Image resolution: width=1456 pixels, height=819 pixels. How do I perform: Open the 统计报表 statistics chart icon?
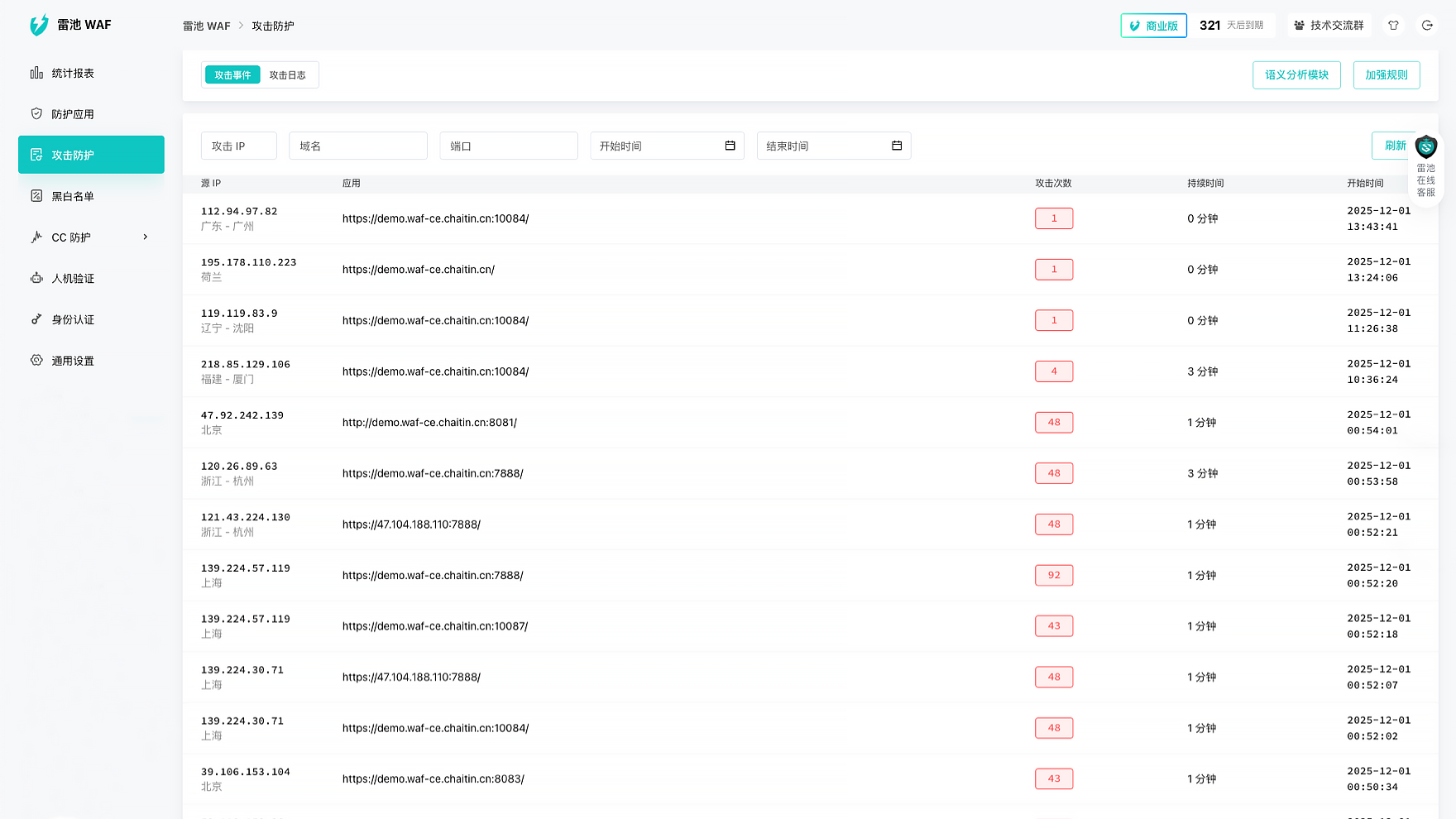point(36,73)
